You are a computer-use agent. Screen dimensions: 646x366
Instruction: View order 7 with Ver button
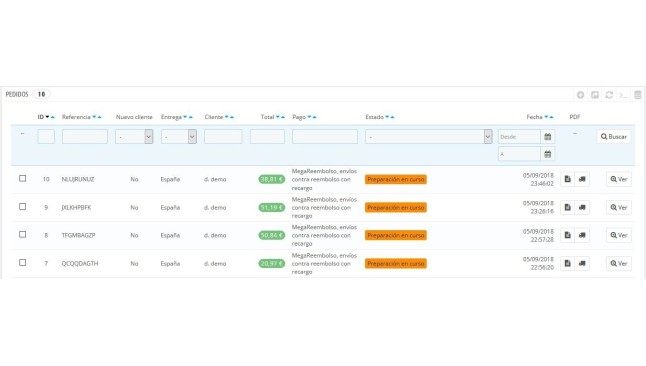[619, 263]
